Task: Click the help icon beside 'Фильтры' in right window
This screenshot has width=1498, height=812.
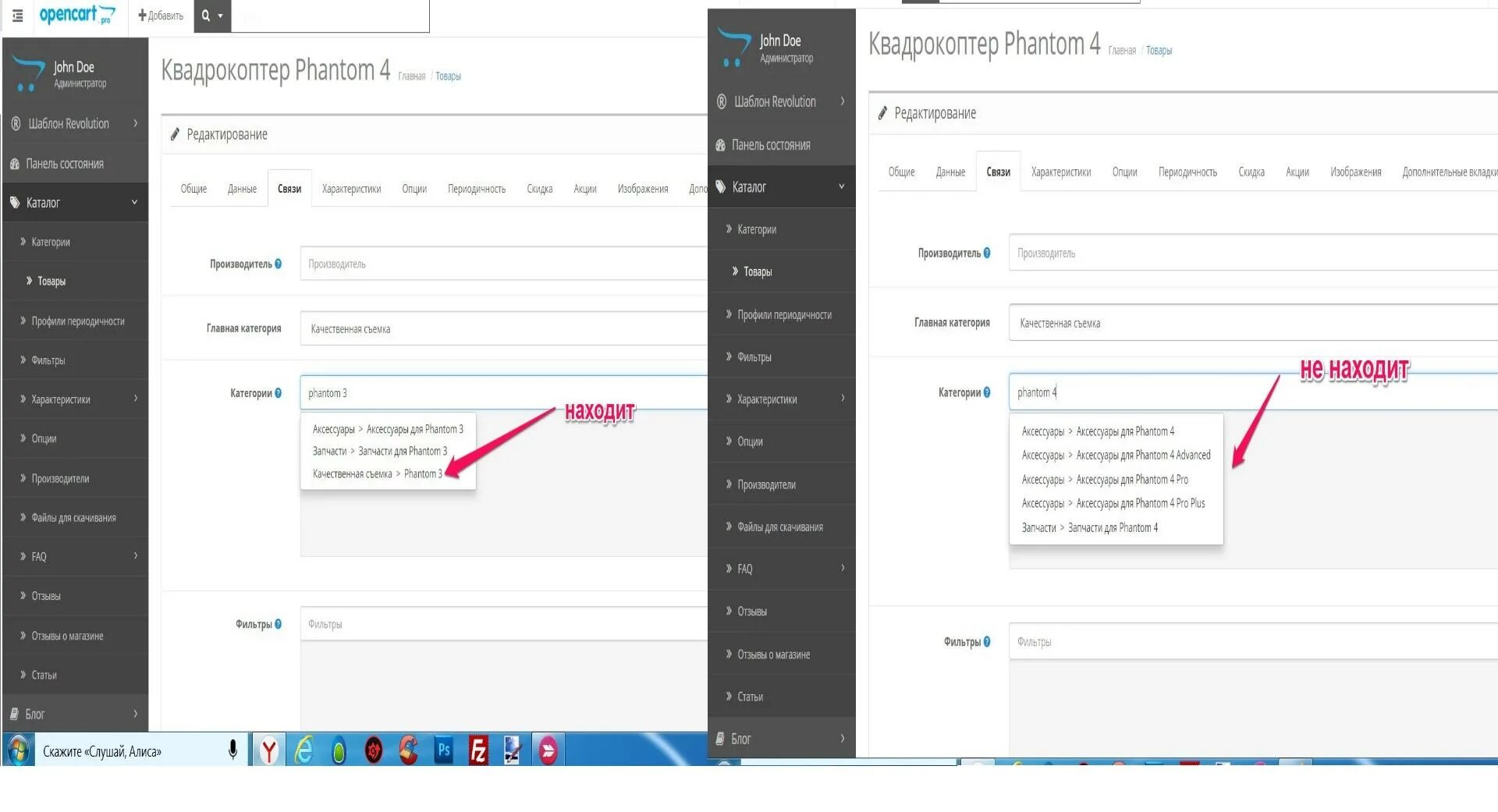Action: [x=987, y=642]
